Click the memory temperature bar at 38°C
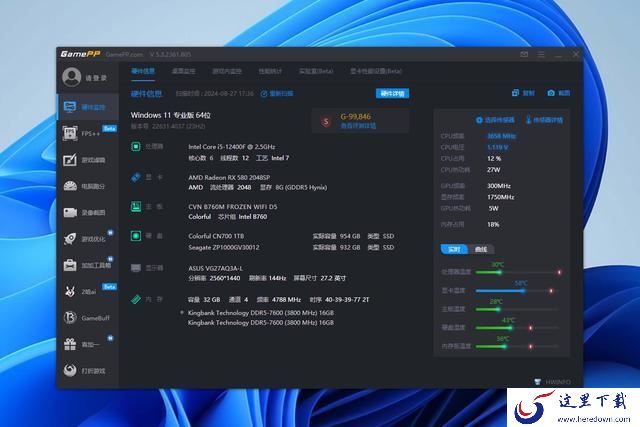The image size is (640, 427). 518,347
